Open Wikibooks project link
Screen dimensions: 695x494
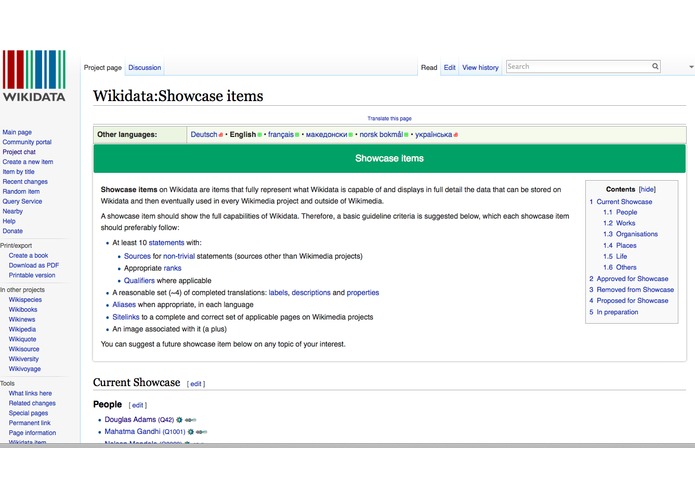23,309
